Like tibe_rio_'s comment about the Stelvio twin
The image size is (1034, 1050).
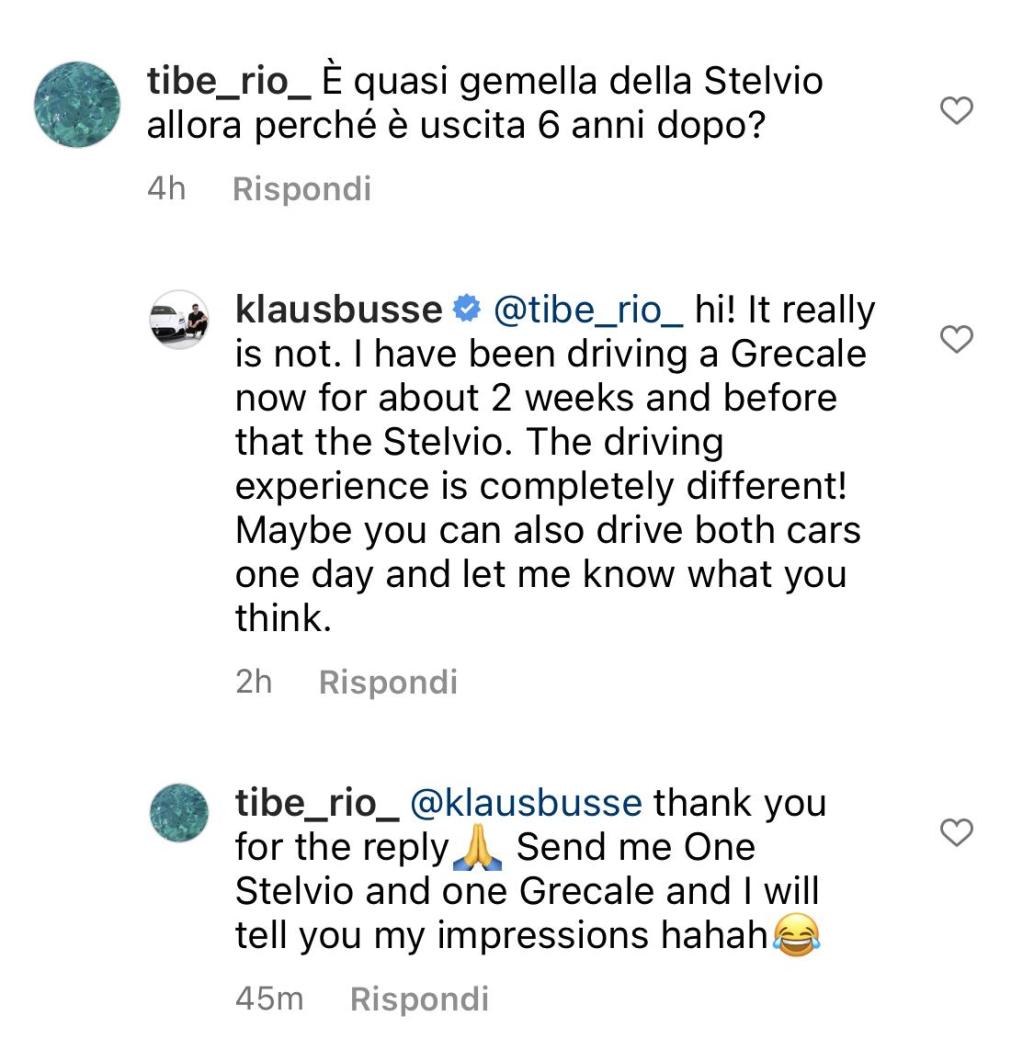pyautogui.click(x=958, y=111)
